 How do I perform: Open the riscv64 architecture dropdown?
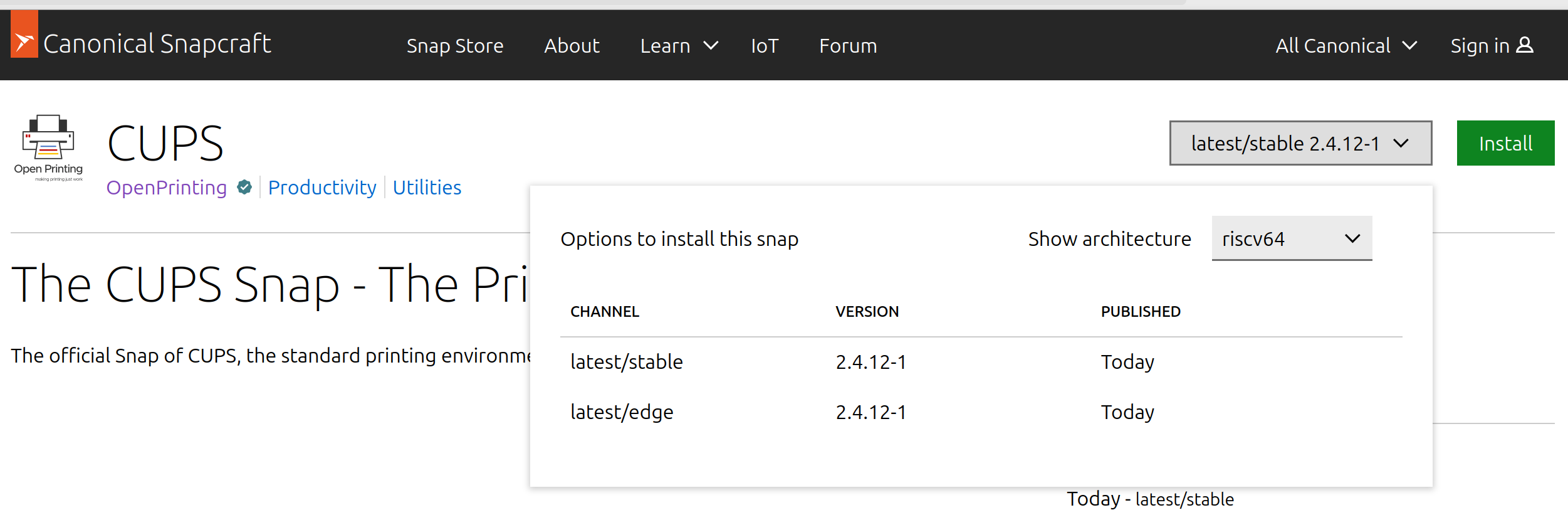click(1292, 238)
